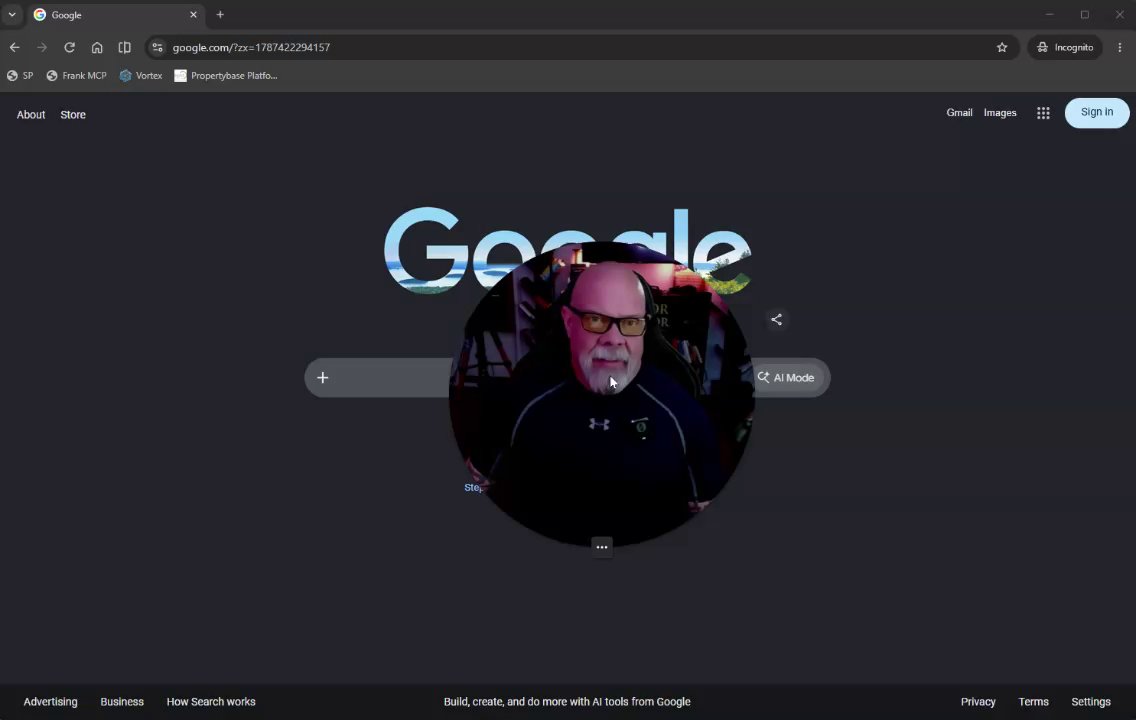This screenshot has height=720, width=1136.
Task: Click the forward navigation arrow
Action: click(42, 47)
